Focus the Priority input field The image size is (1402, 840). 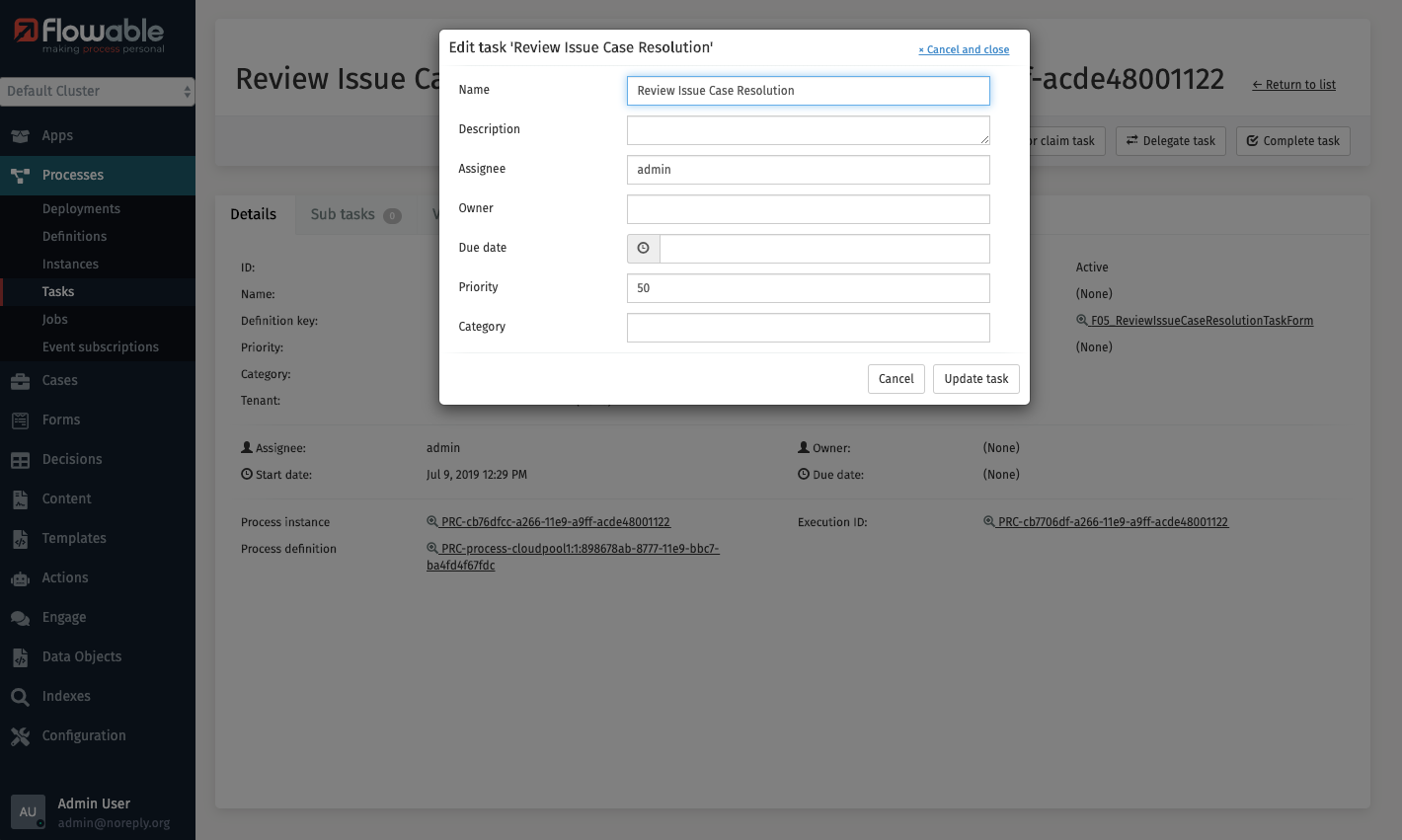808,288
